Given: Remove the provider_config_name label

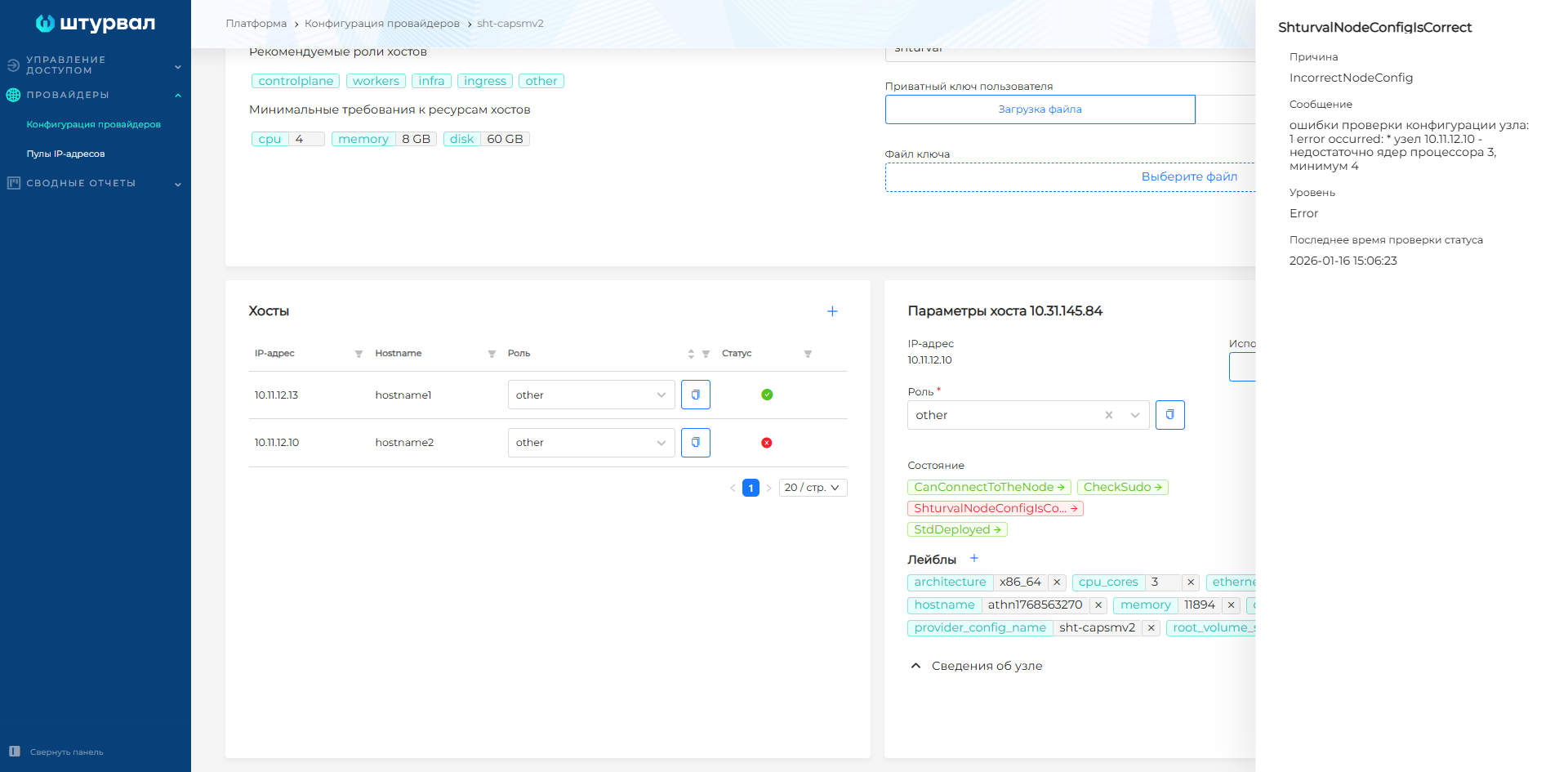Looking at the screenshot, I should coord(1151,628).
